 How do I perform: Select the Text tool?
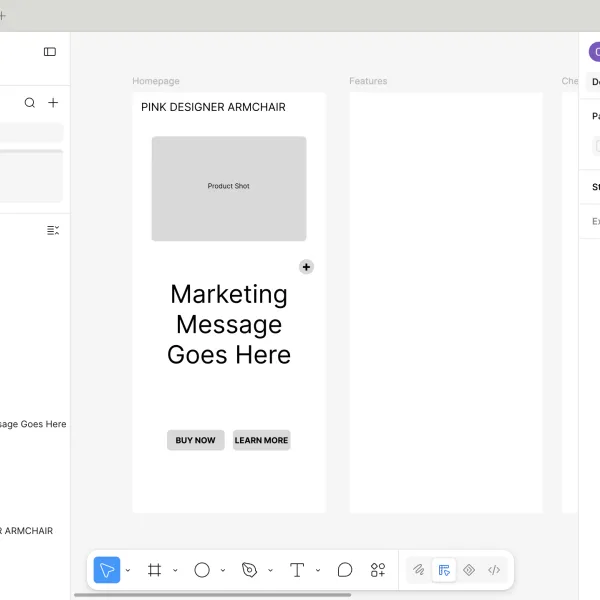(297, 570)
